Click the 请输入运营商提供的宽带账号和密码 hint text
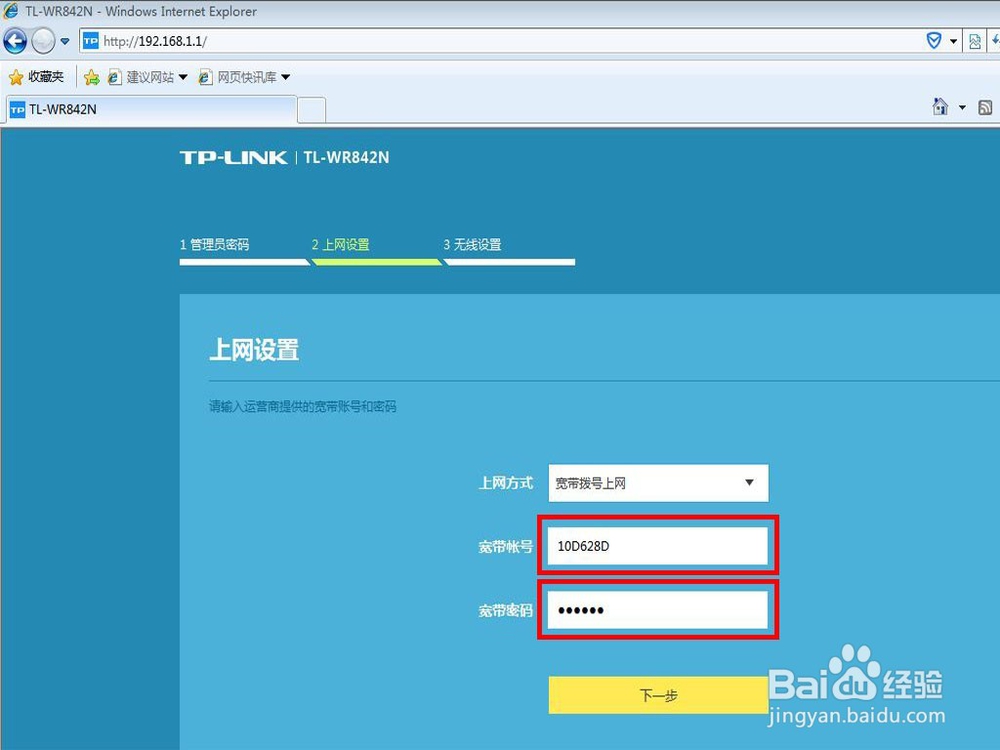Image resolution: width=1000 pixels, height=750 pixels. 303,406
